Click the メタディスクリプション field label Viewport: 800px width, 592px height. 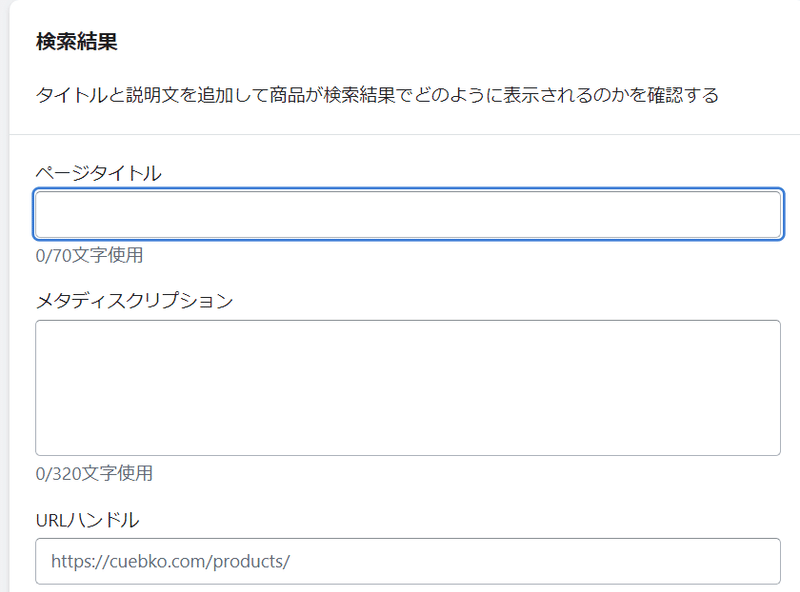click(x=134, y=300)
